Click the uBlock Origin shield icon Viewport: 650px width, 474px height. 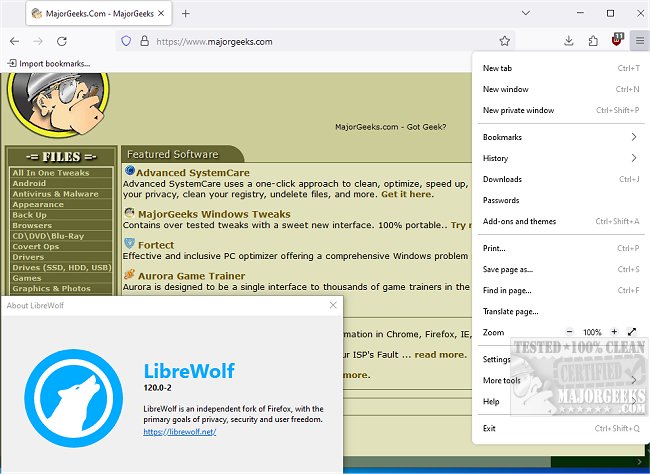pyautogui.click(x=617, y=41)
